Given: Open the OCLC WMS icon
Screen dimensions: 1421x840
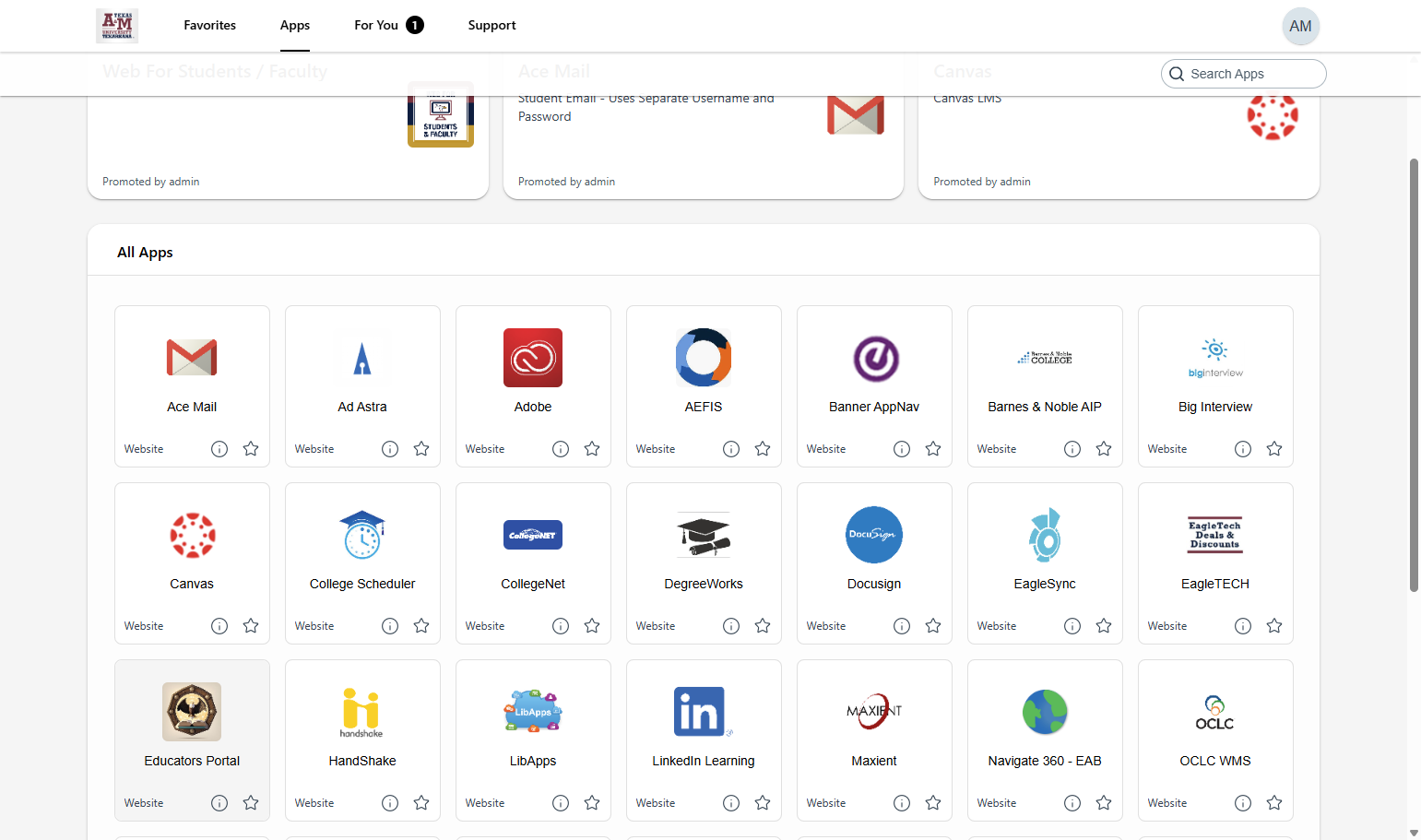Looking at the screenshot, I should [1215, 712].
